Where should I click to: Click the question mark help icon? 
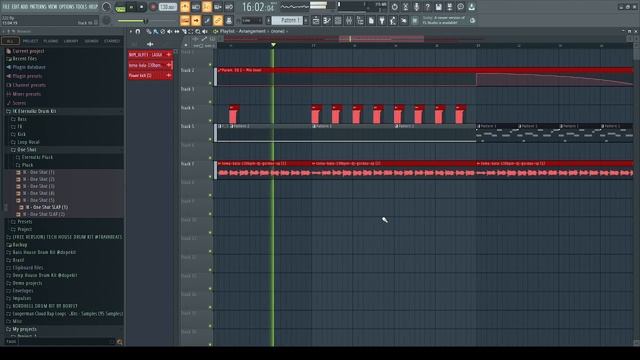click(427, 7)
